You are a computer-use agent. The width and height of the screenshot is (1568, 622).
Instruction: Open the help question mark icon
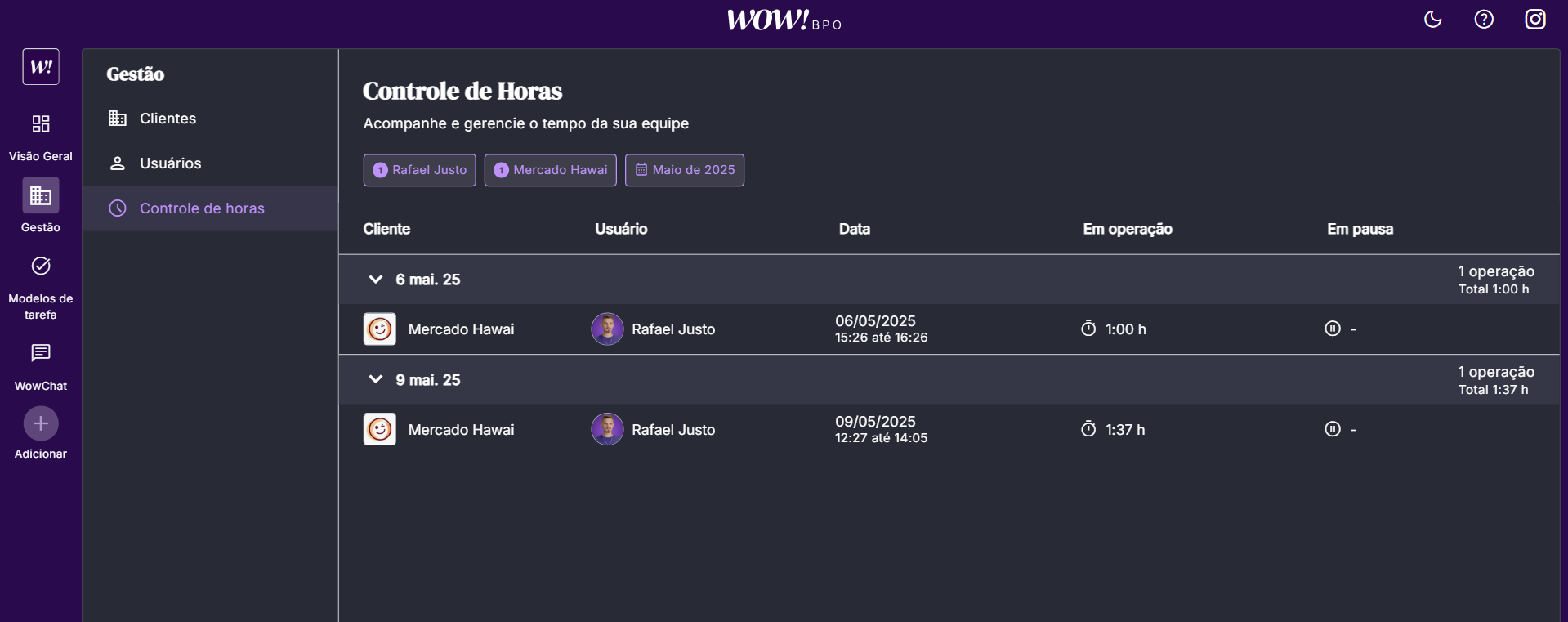click(1483, 20)
